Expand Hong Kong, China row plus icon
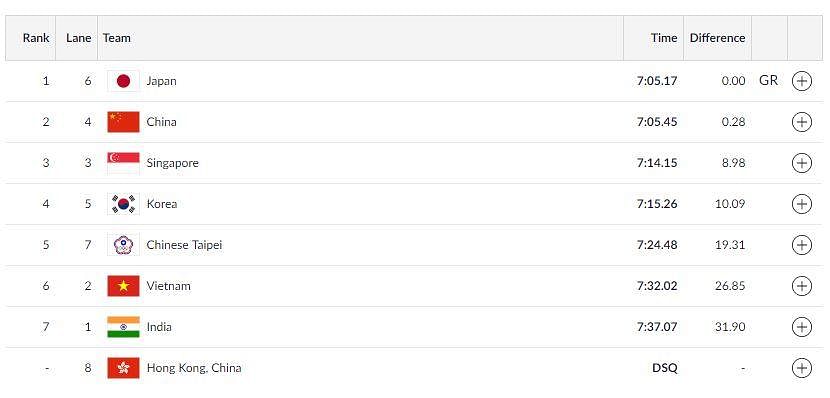The image size is (830, 398). point(801,368)
